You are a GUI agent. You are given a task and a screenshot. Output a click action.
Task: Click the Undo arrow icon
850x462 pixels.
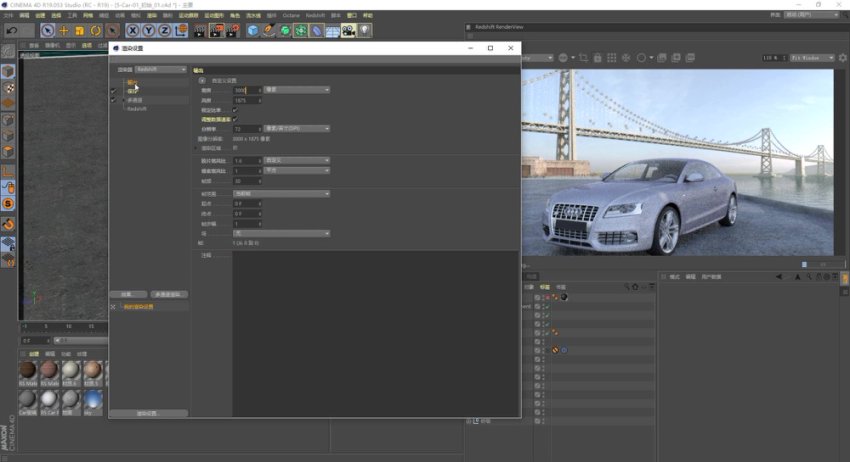[x=12, y=31]
